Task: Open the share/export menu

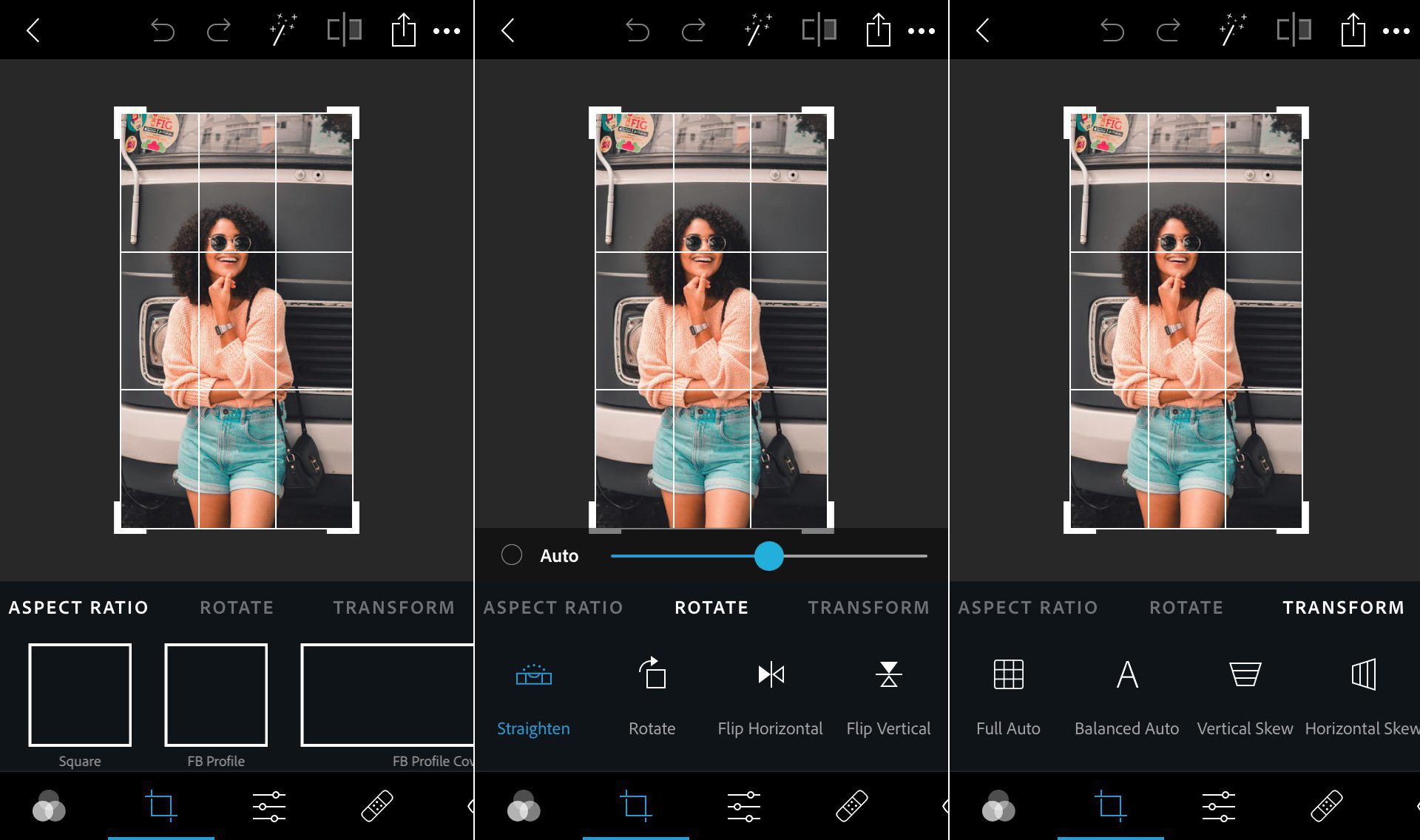Action: pos(402,29)
